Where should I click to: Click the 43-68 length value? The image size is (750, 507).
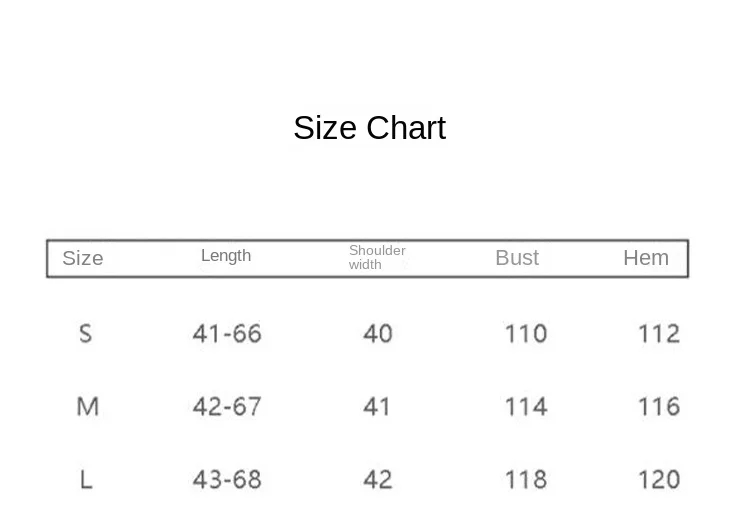(x=227, y=479)
